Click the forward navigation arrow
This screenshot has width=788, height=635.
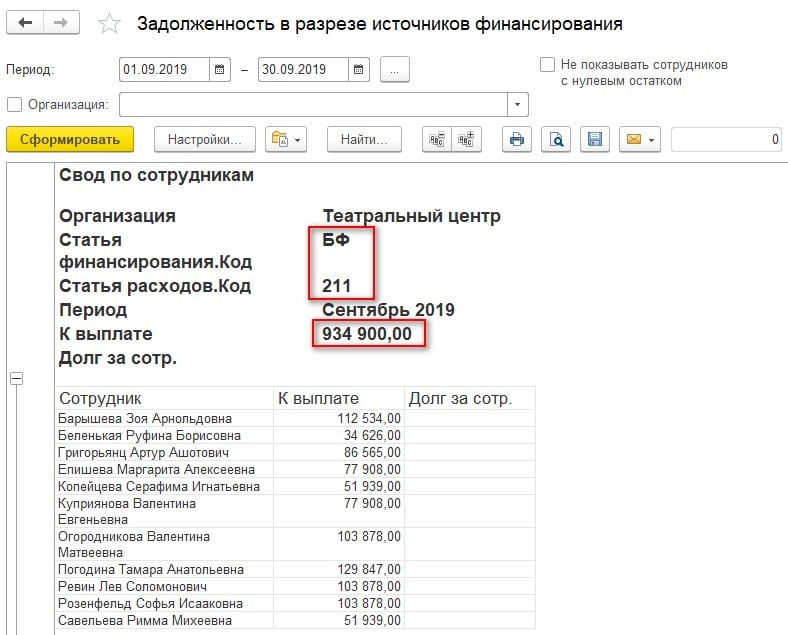coord(60,24)
